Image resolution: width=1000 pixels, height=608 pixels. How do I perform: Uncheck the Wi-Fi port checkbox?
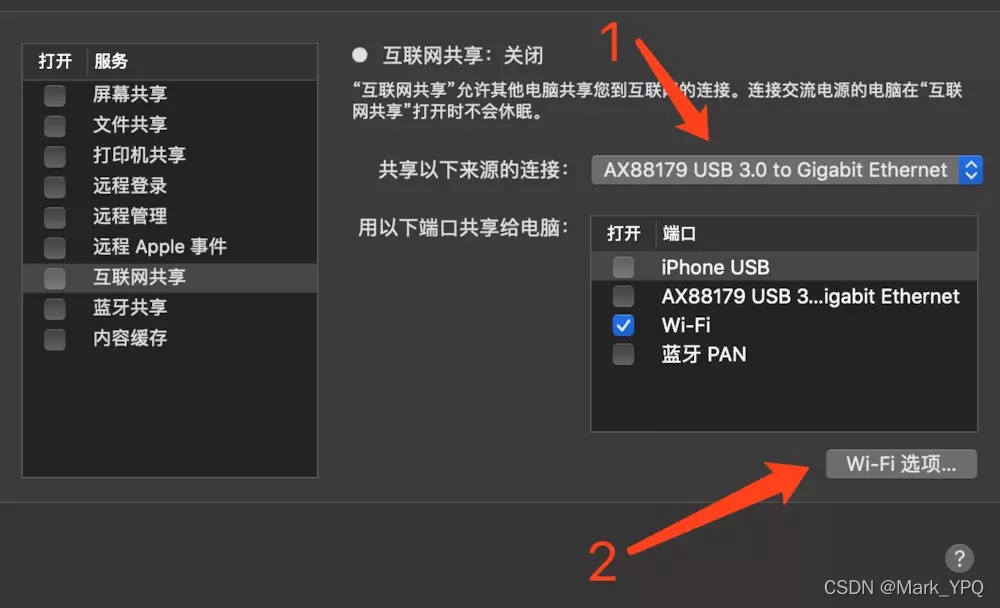tap(623, 325)
